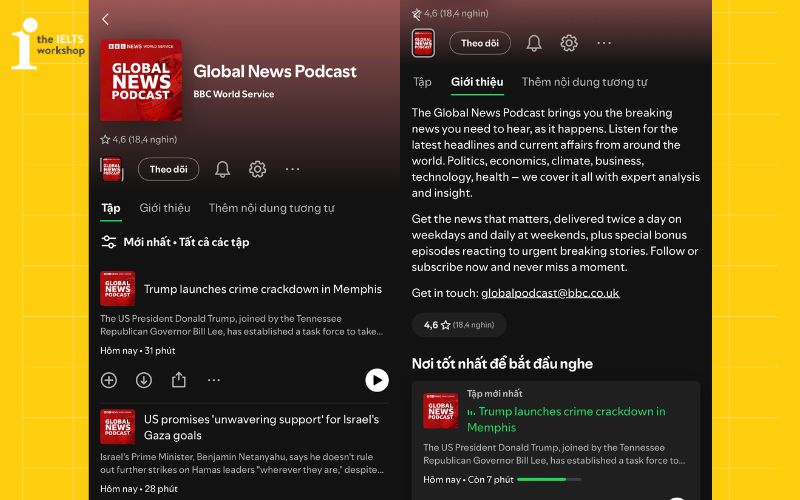Toggle notification bell in right panel
This screenshot has width=800, height=500.
(534, 43)
